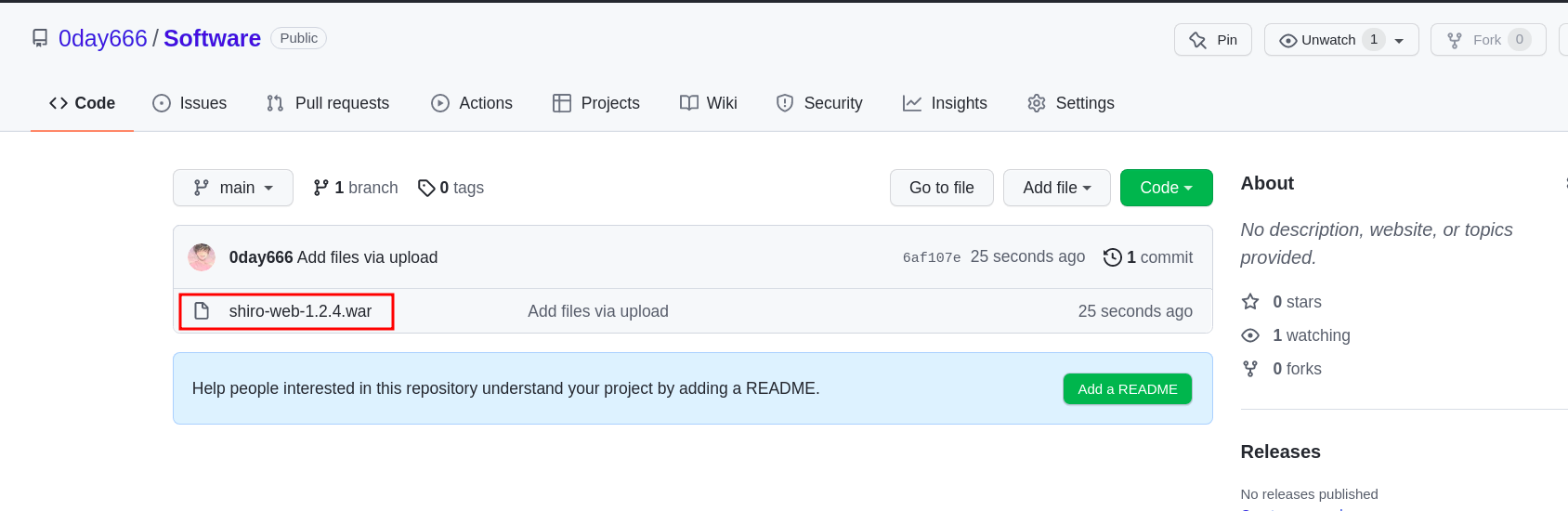
Task: Click the README help text in the blue banner
Action: click(505, 388)
